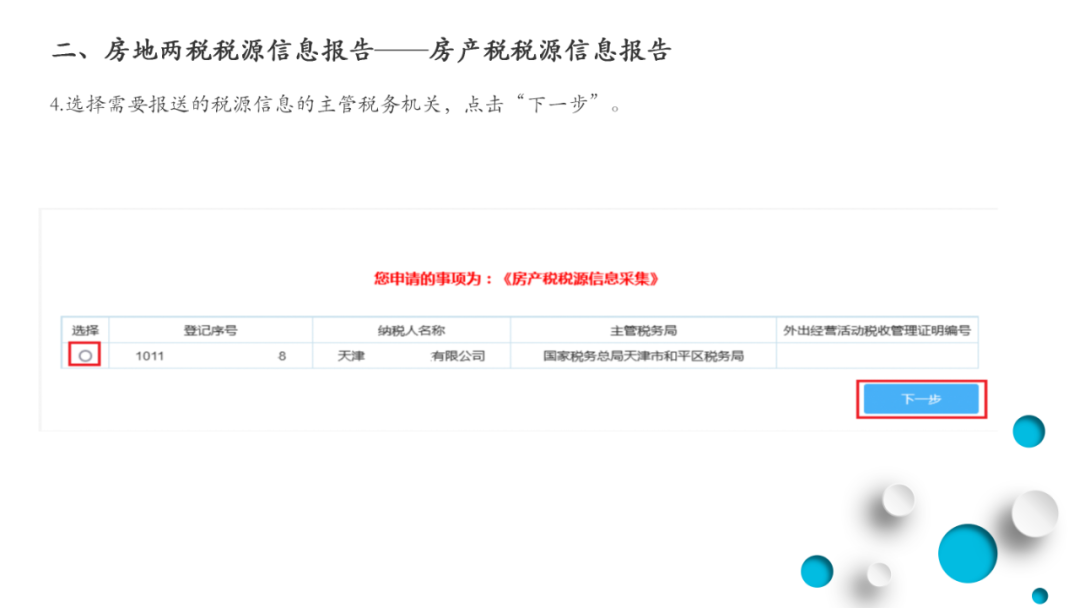Click the slide title 房地两税税源信息报告
Viewport: 1080px width, 608px height.
click(362, 50)
